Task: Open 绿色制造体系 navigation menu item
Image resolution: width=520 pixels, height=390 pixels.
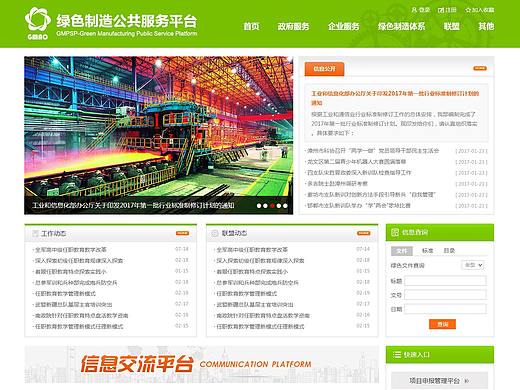Action: coord(401,26)
